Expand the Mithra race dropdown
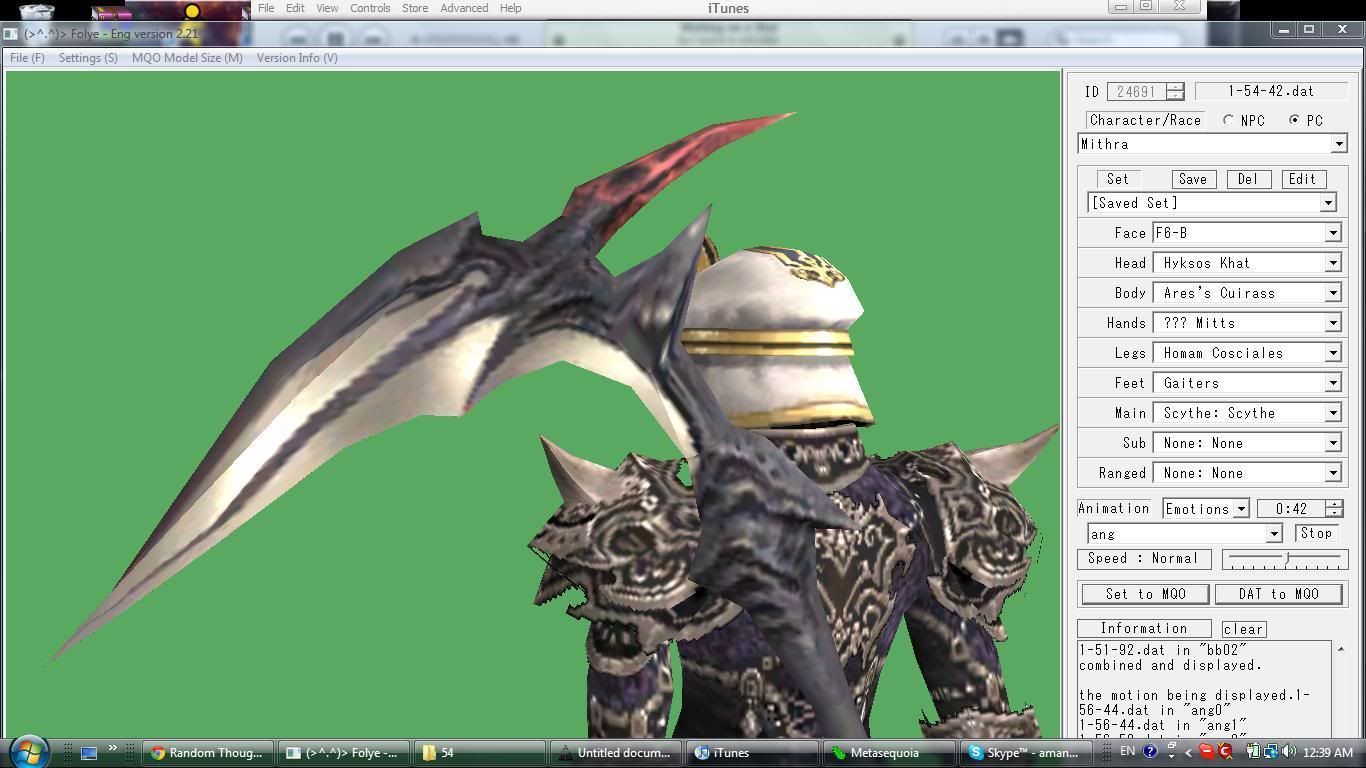Image resolution: width=1366 pixels, height=768 pixels. [1338, 145]
